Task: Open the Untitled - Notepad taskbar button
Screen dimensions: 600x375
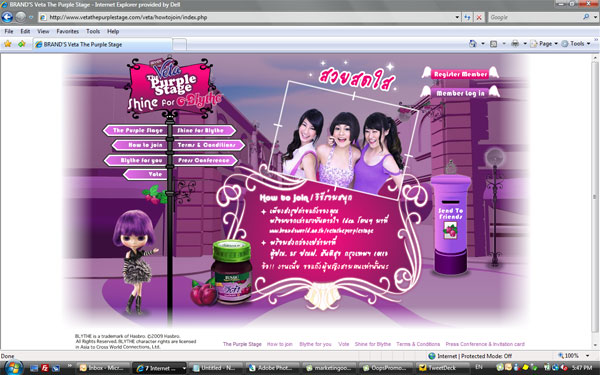Action: (215, 368)
